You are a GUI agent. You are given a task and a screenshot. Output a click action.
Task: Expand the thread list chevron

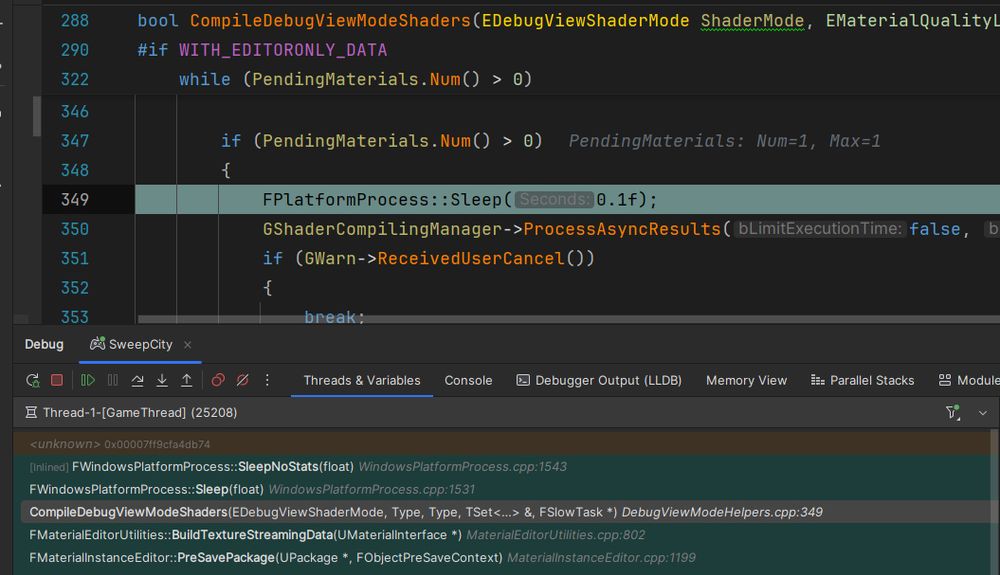coord(983,413)
